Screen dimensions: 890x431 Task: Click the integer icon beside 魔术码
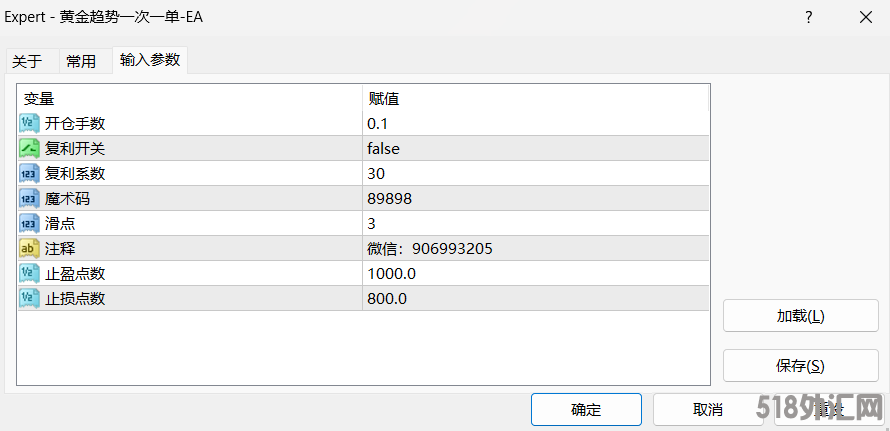(29, 199)
